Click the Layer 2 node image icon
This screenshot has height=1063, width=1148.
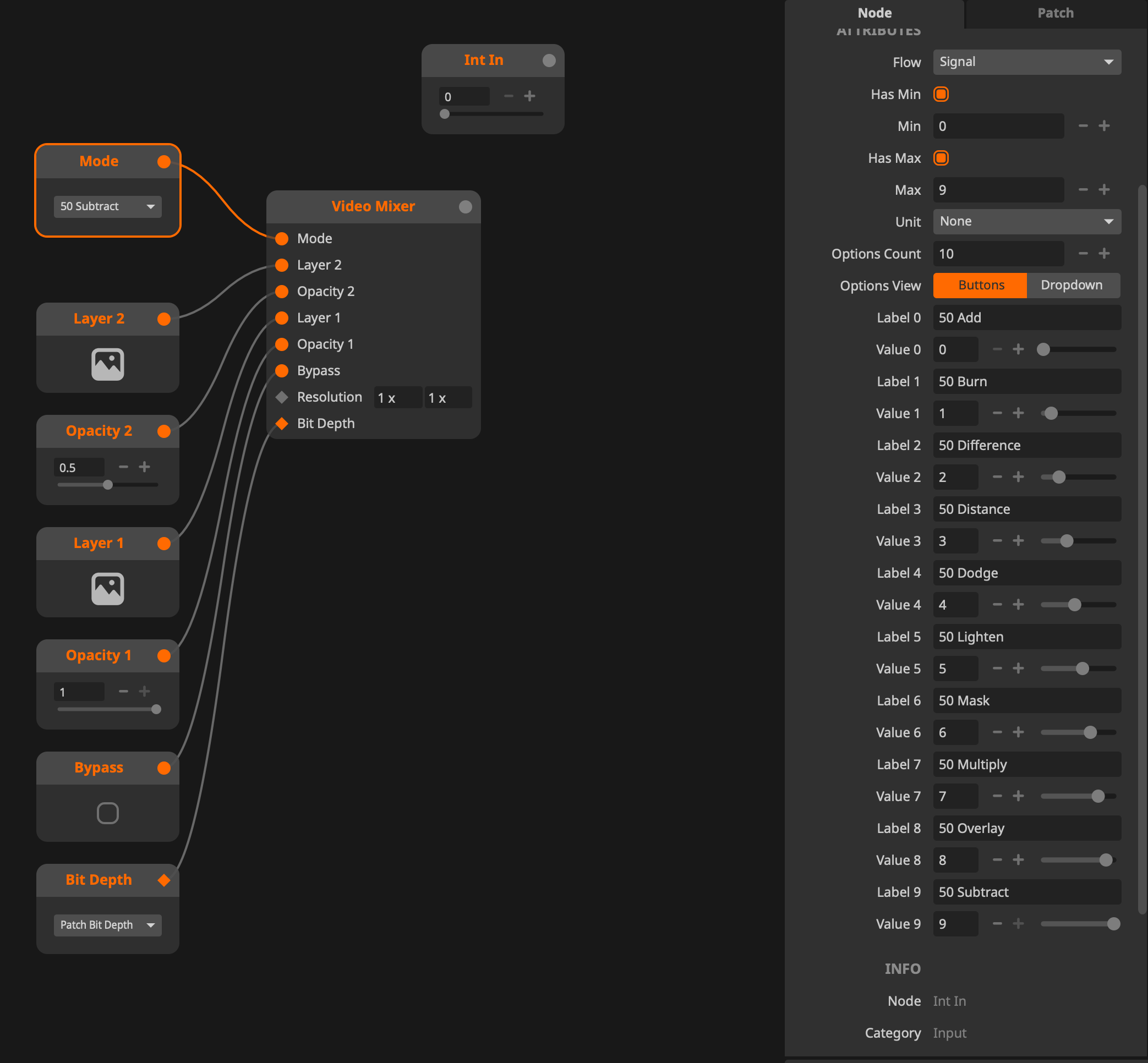pos(108,364)
